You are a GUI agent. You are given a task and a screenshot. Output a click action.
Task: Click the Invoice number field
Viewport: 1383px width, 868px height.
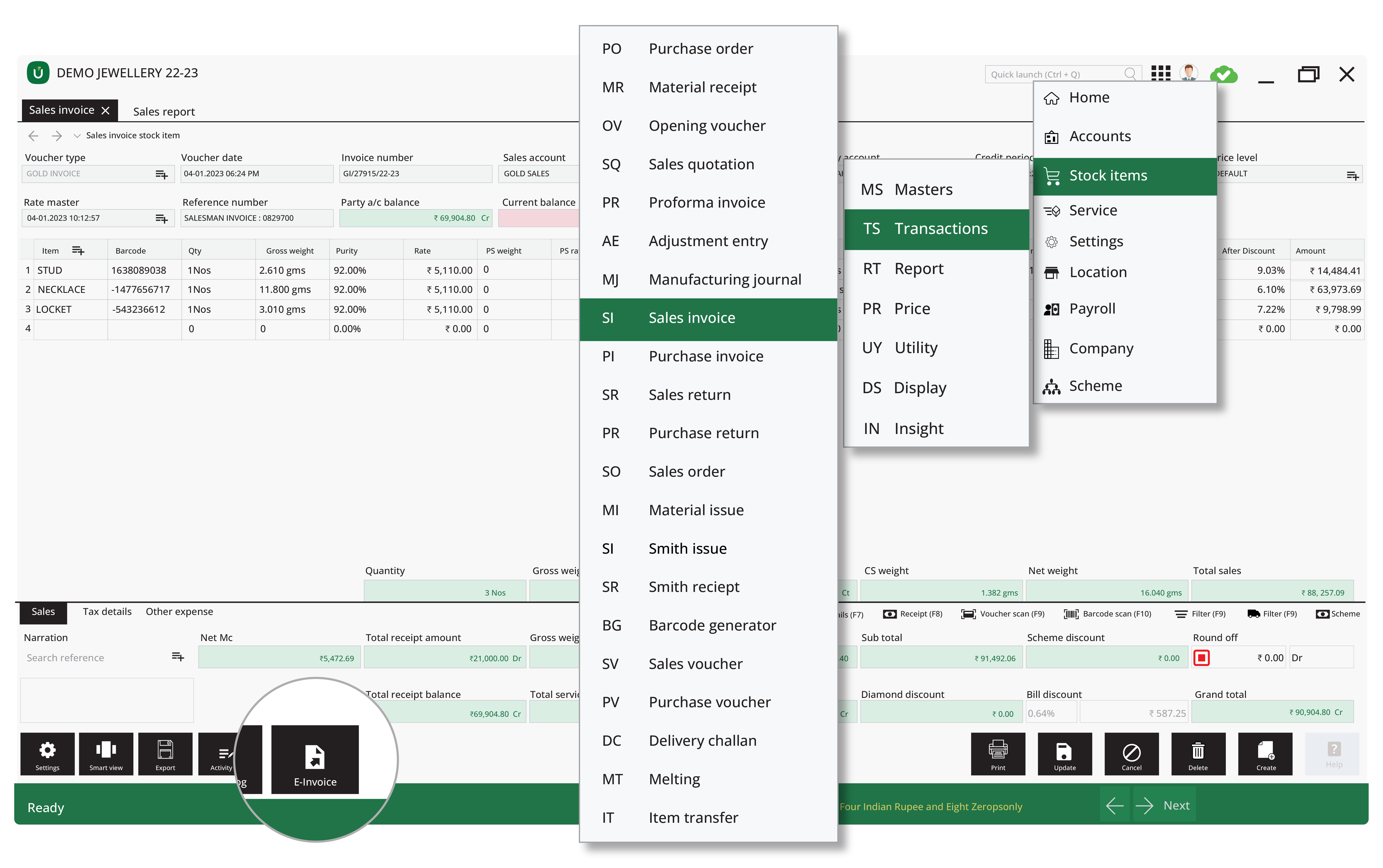pyautogui.click(x=415, y=174)
